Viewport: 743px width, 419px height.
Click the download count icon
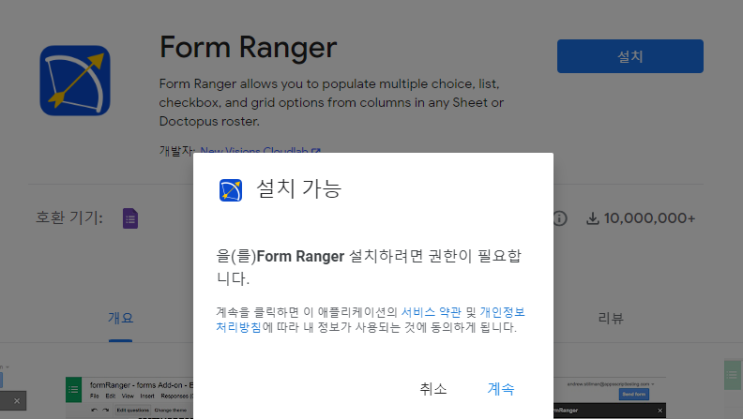[592, 219]
